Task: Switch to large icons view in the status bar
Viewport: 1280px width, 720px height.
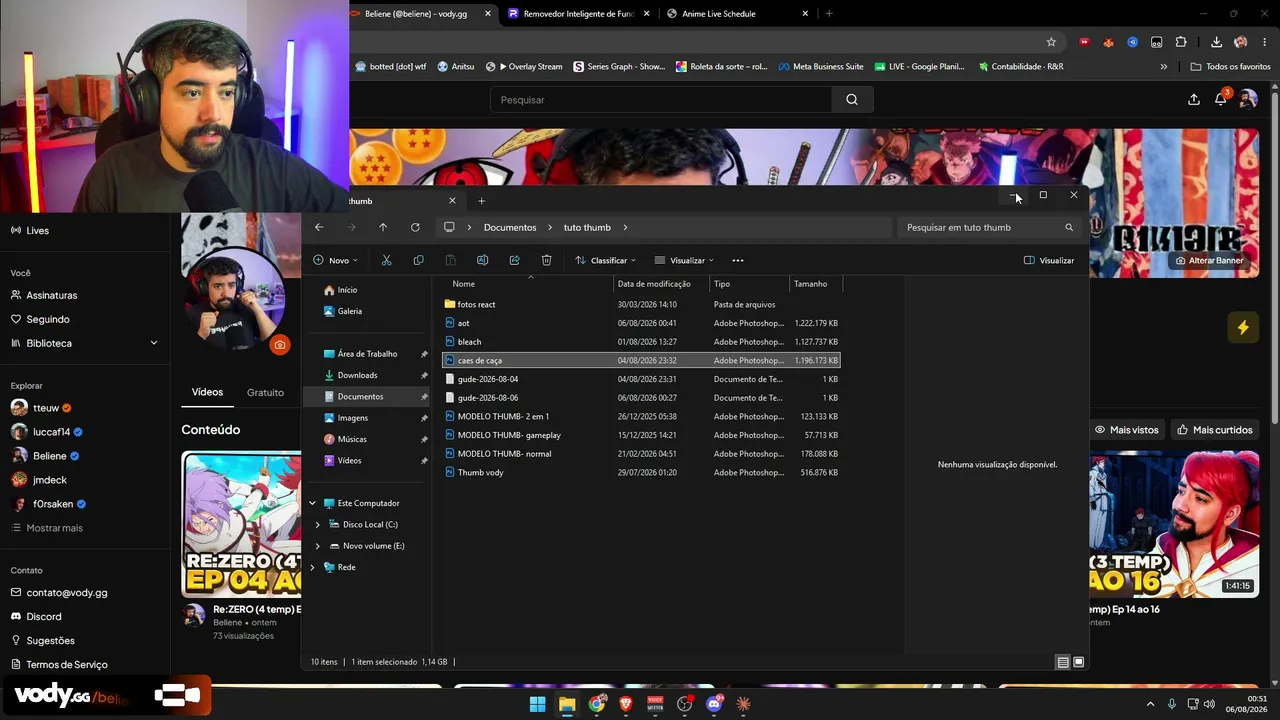Action: click(1078, 662)
